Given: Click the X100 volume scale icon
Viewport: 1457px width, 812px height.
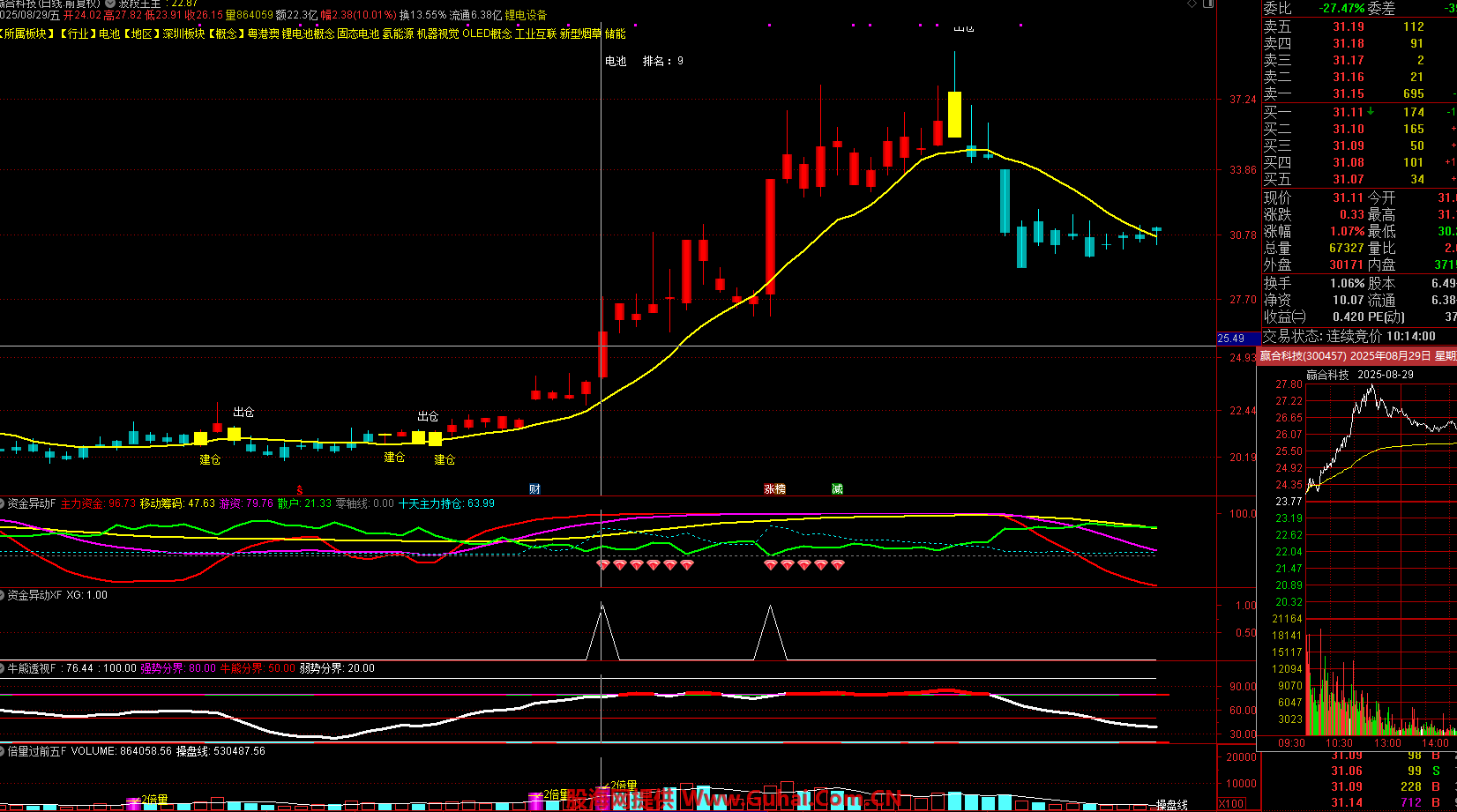Looking at the screenshot, I should [1231, 803].
